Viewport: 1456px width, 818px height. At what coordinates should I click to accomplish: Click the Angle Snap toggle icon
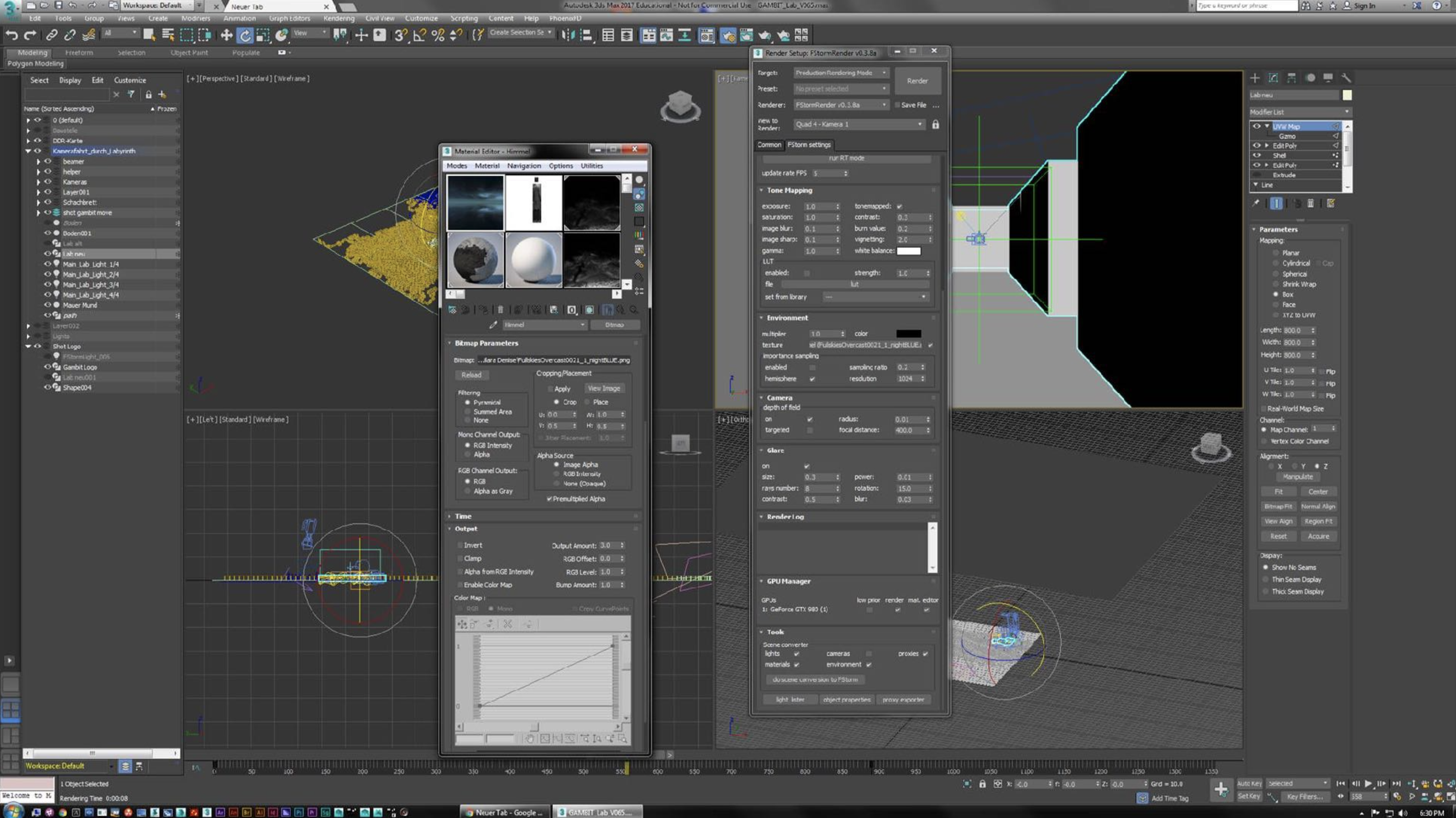click(419, 36)
